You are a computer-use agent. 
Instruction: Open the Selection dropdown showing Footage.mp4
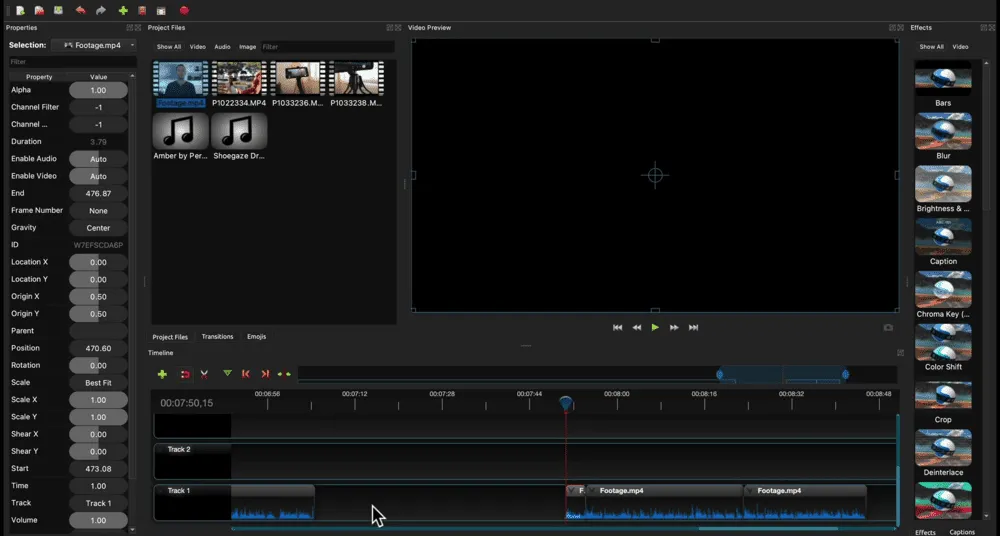94,45
